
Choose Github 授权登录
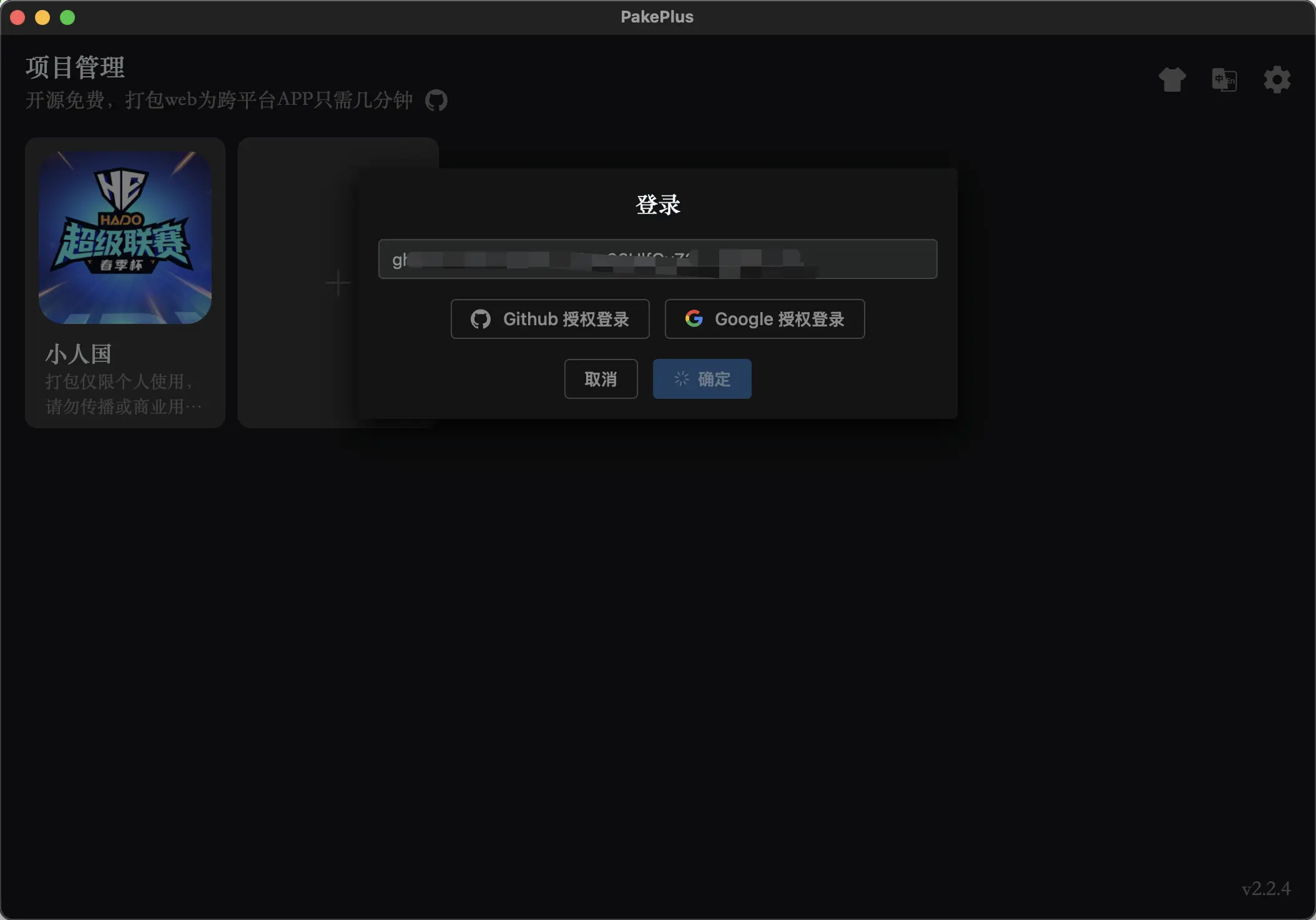tap(550, 319)
